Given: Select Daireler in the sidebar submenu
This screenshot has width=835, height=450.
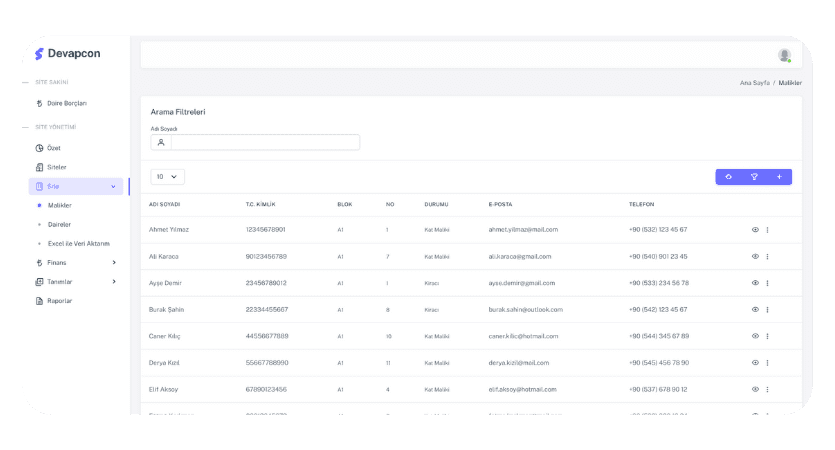Looking at the screenshot, I should tap(59, 224).
